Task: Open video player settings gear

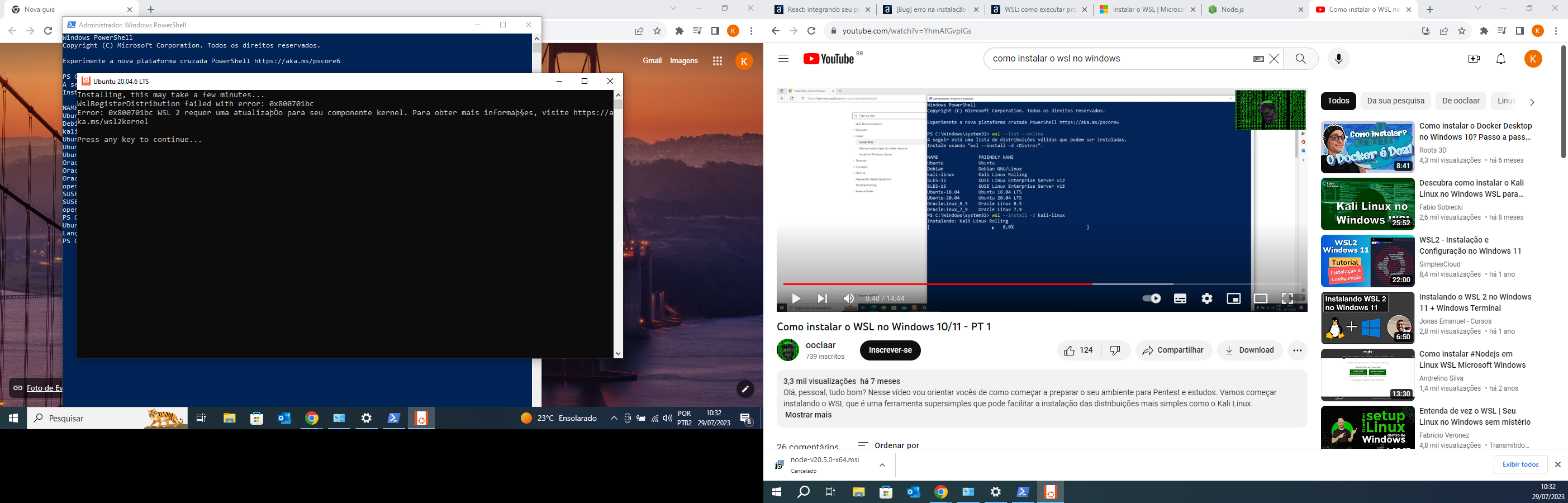Action: click(x=1207, y=298)
